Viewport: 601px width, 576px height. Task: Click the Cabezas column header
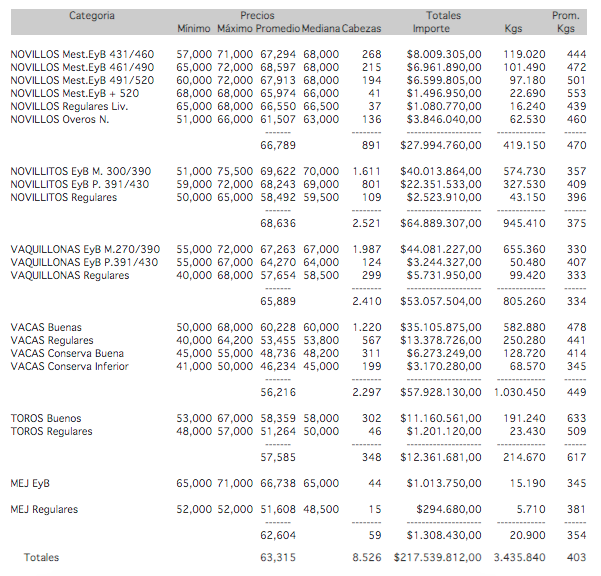[361, 29]
